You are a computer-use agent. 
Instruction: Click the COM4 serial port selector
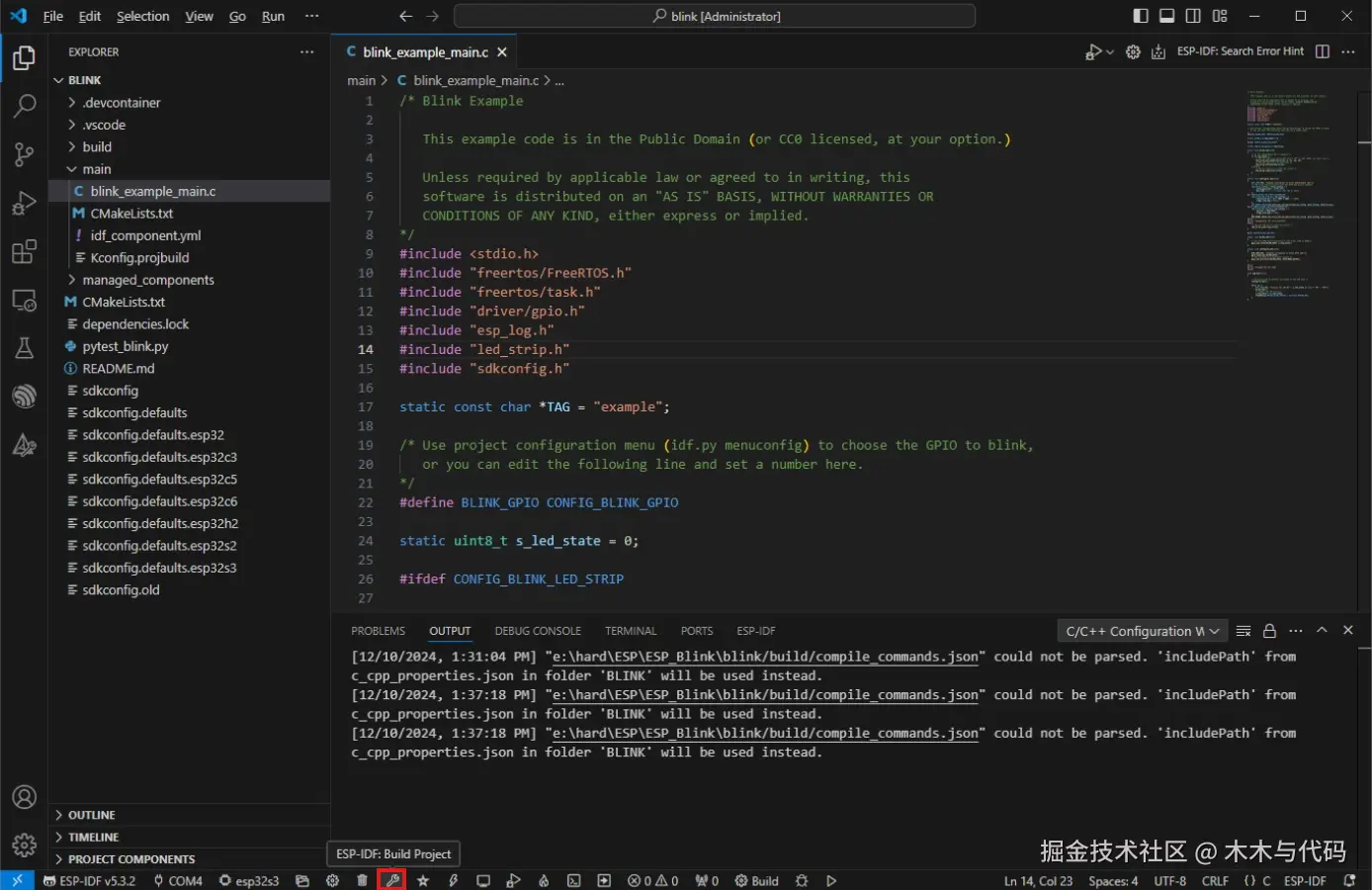(x=178, y=880)
